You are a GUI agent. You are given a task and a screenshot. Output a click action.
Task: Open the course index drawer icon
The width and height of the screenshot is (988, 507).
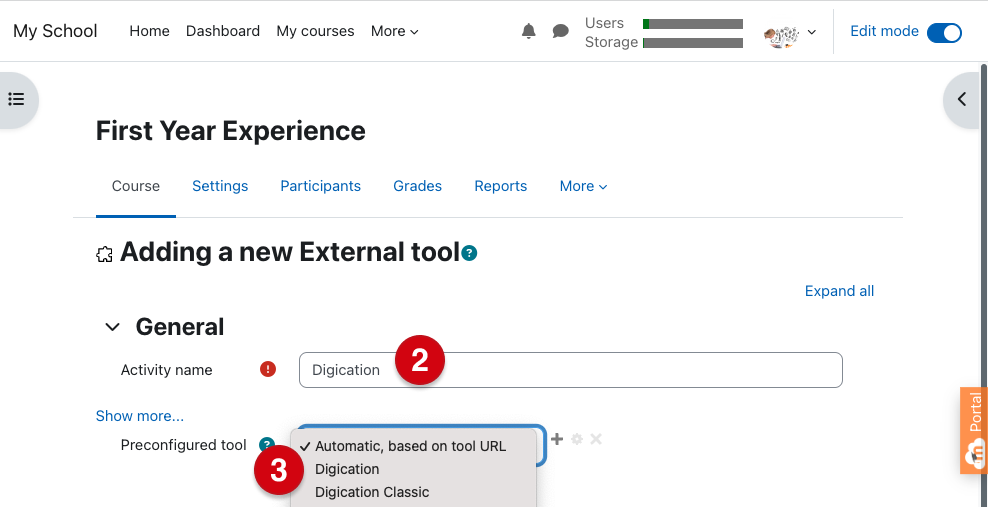(16, 100)
